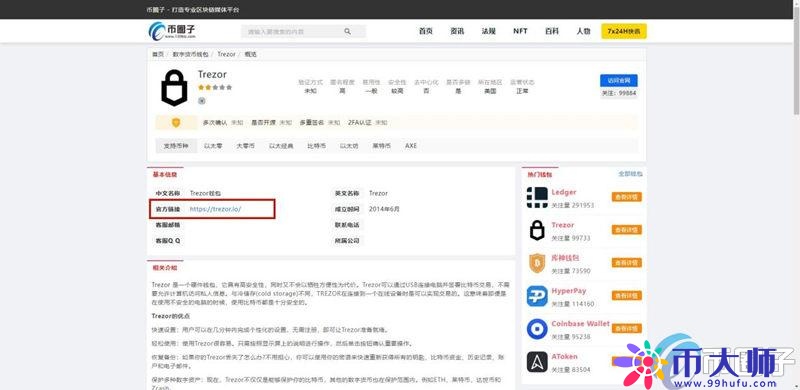This screenshot has height=390, width=800.
Task: Select the 以太经典 coin tab
Action: click(x=281, y=146)
